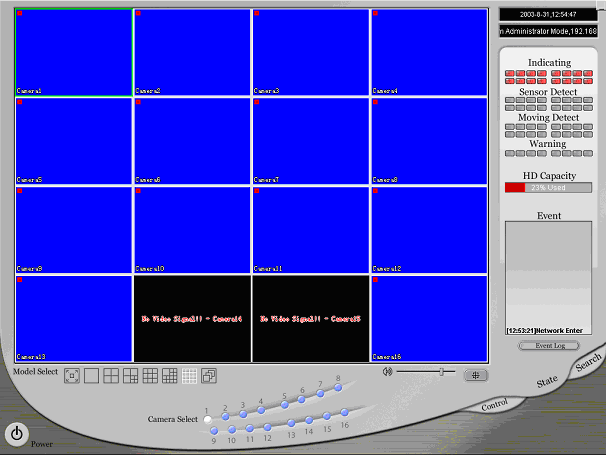Click the Camera15 No Video Signal pane
The image size is (606, 455).
311,319
